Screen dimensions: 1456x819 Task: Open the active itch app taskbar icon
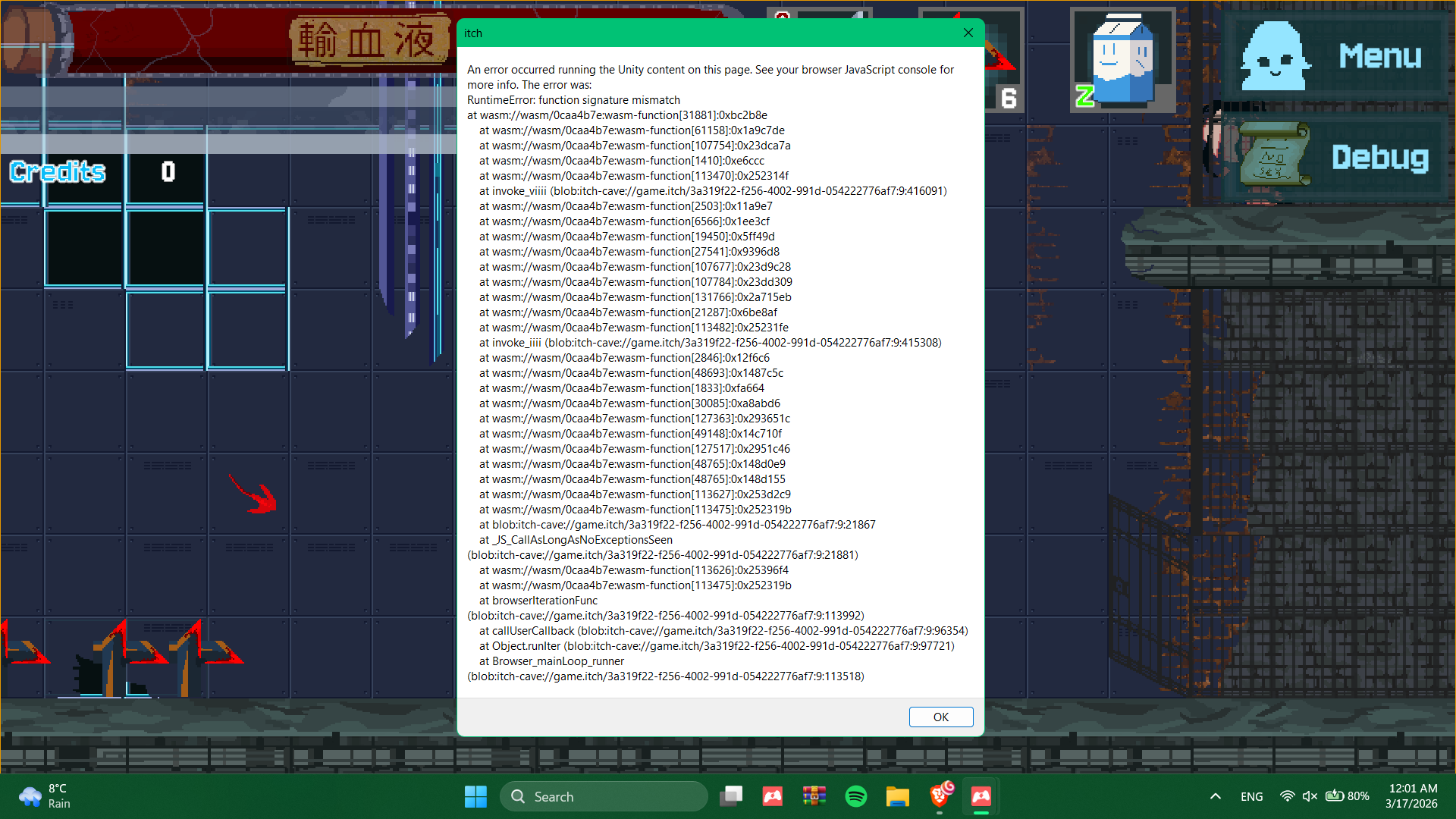tap(981, 796)
